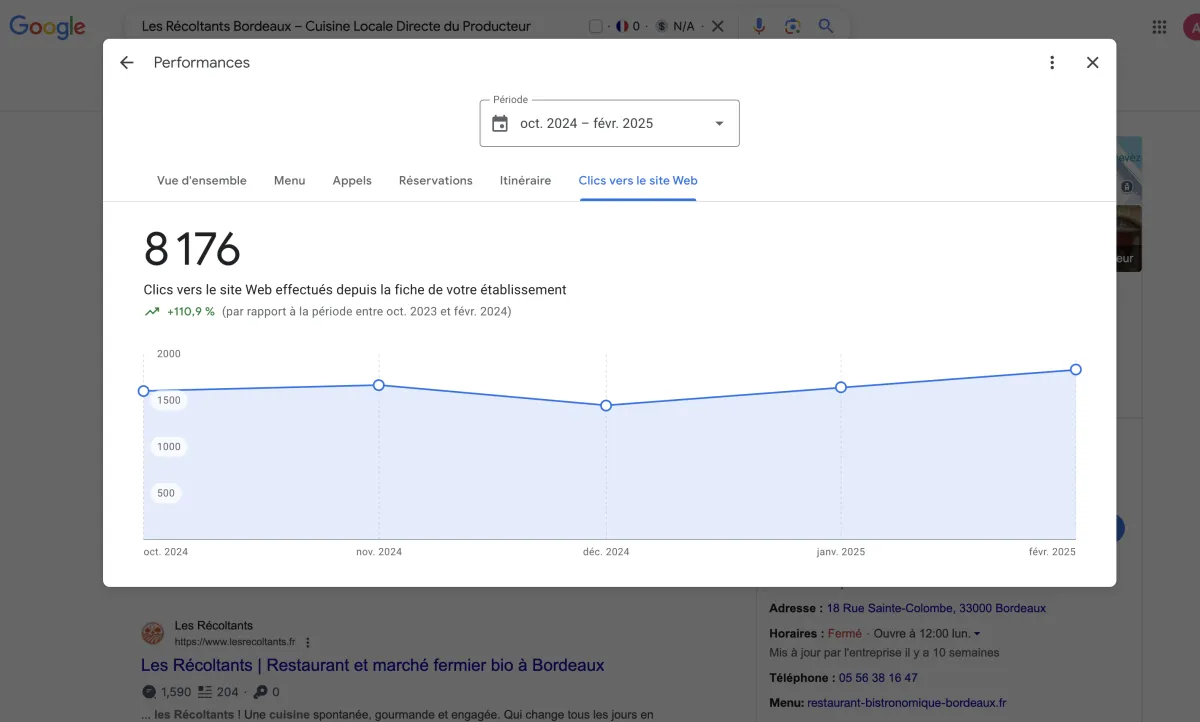Open the Google account avatar

(1192, 27)
